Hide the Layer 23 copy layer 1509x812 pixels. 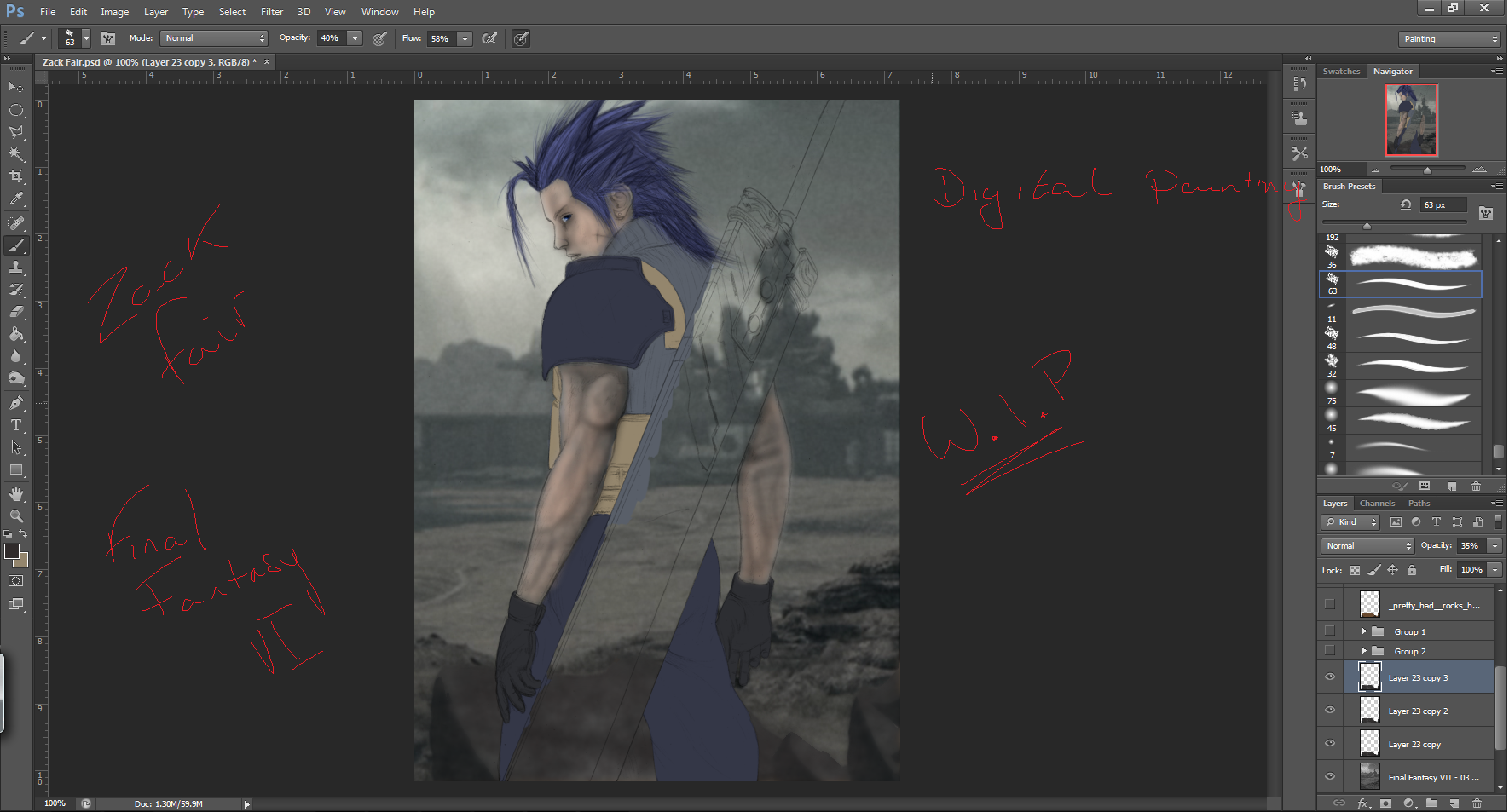tap(1330, 743)
